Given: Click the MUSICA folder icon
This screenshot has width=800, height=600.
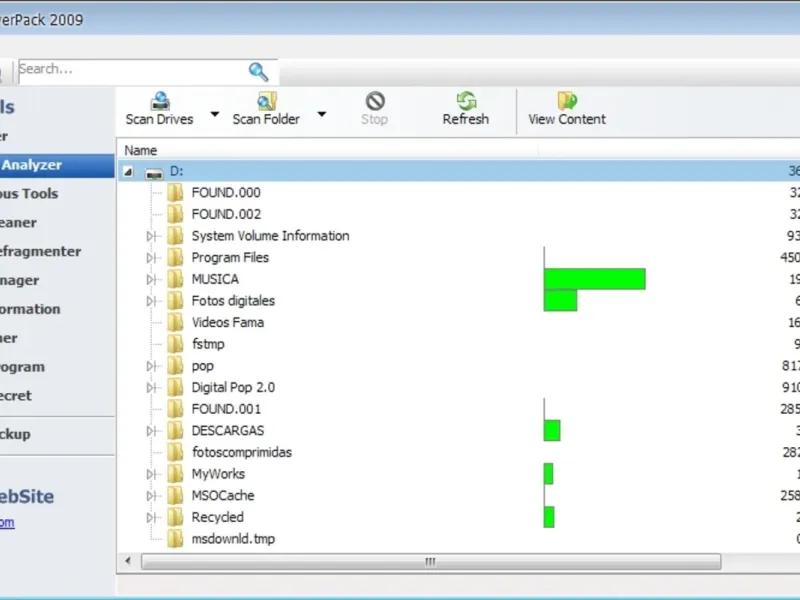Looking at the screenshot, I should pyautogui.click(x=175, y=279).
